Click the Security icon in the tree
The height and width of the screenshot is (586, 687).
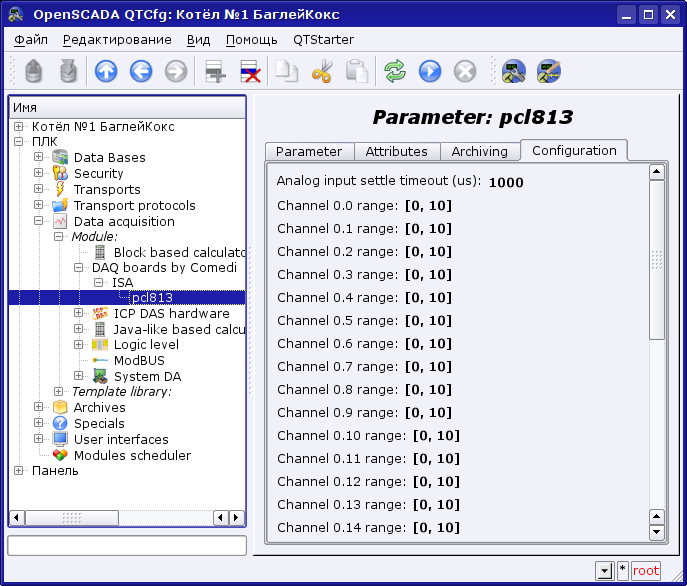pyautogui.click(x=60, y=173)
